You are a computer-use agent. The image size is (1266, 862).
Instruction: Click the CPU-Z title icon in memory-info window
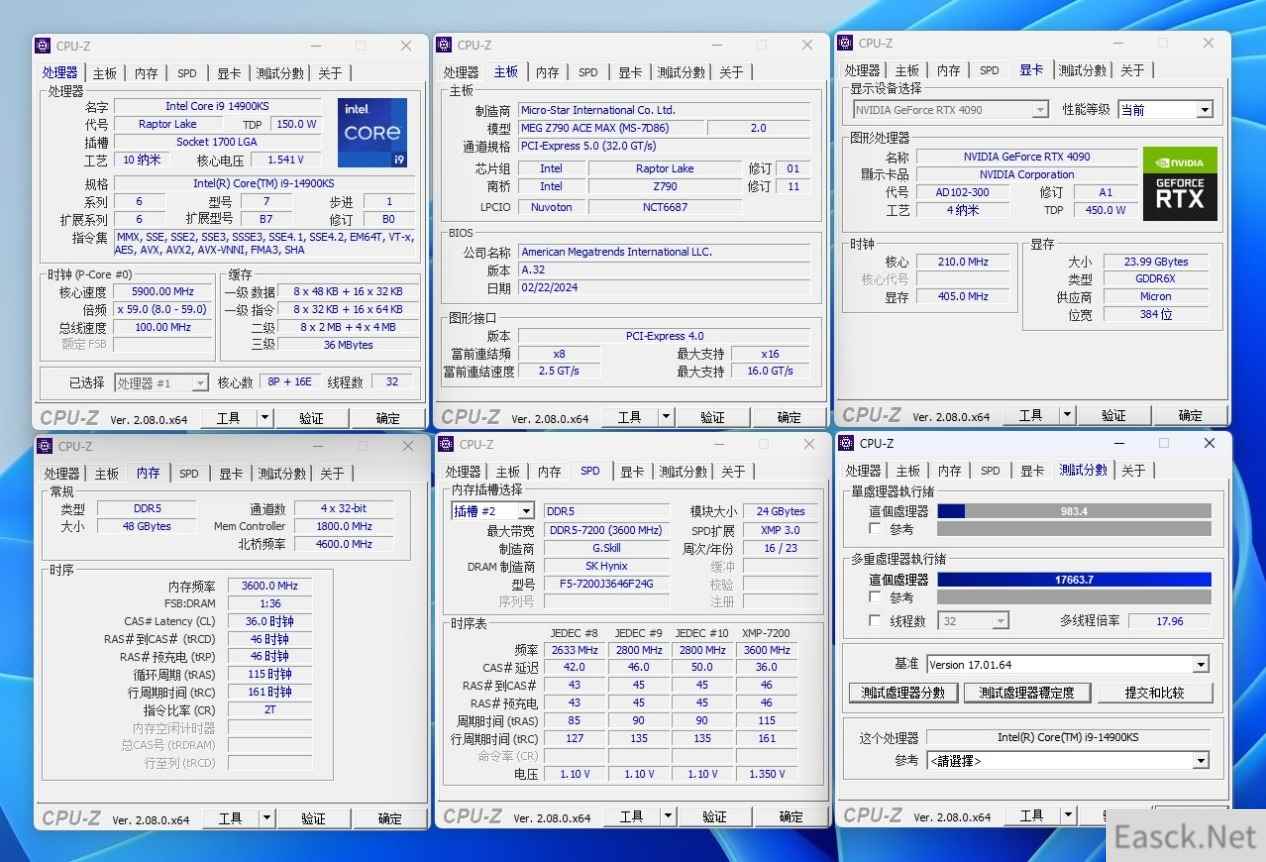click(45, 446)
